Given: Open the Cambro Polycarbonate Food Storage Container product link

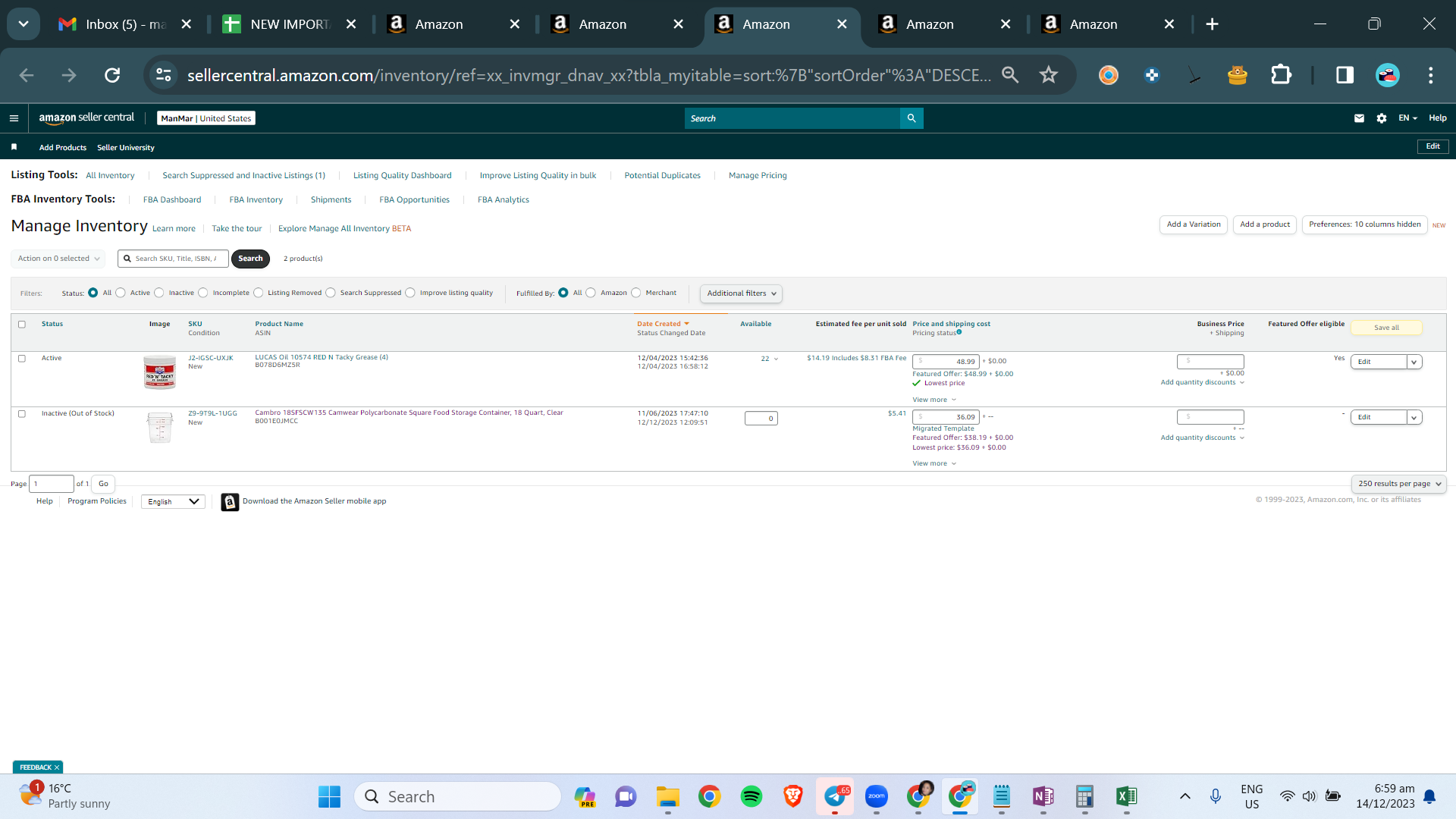Looking at the screenshot, I should 409,413.
